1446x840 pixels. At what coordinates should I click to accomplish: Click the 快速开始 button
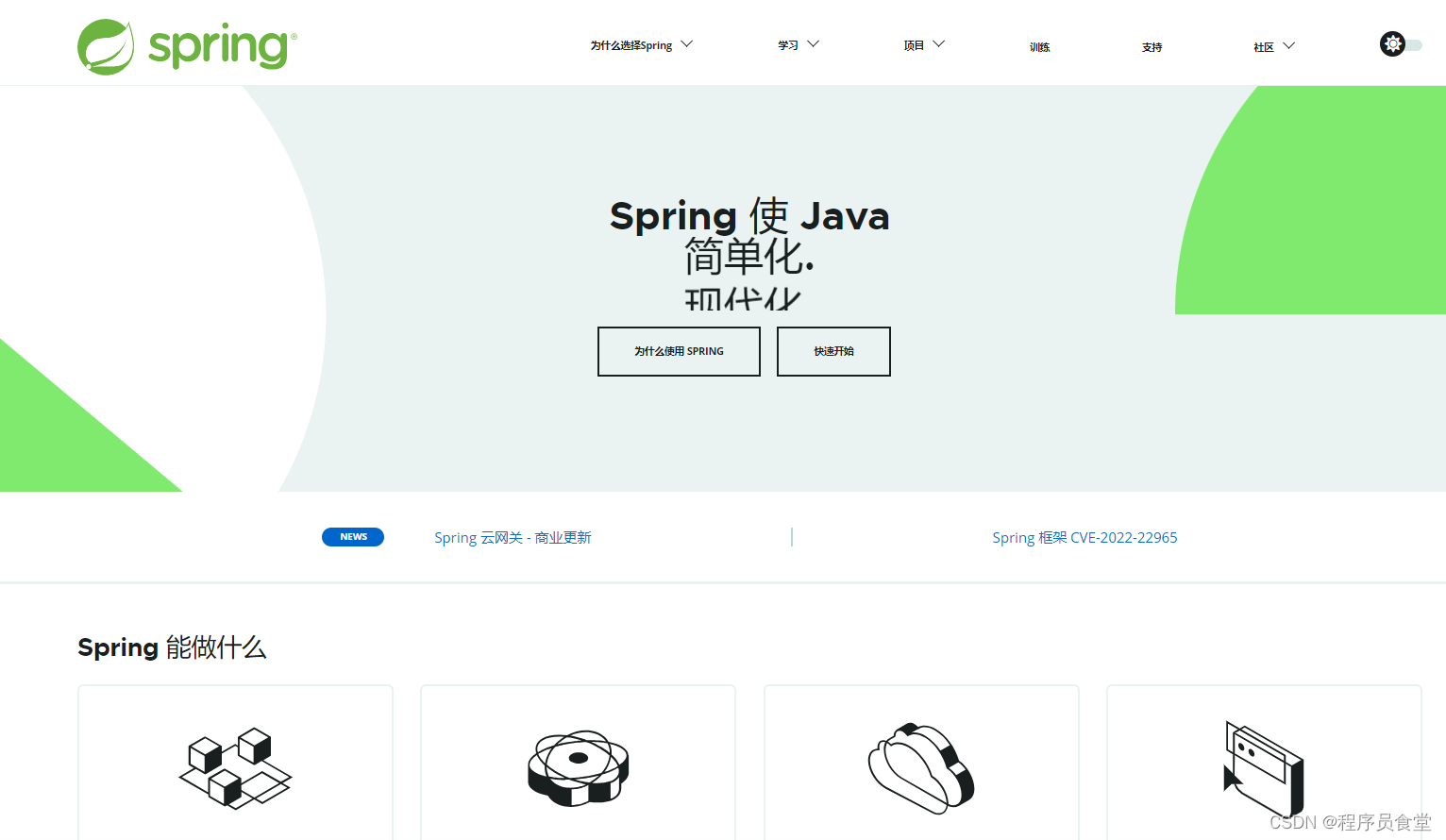(x=833, y=351)
